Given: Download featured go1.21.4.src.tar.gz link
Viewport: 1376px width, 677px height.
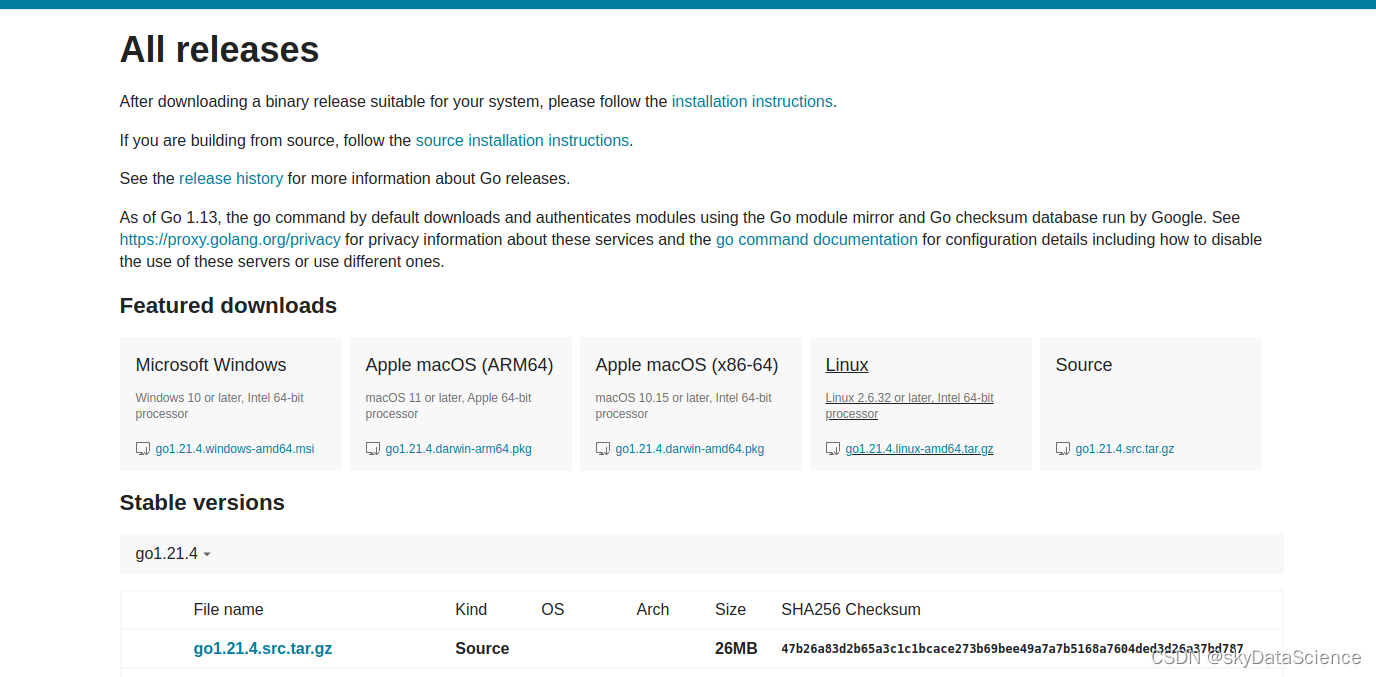Looking at the screenshot, I should tap(1125, 449).
